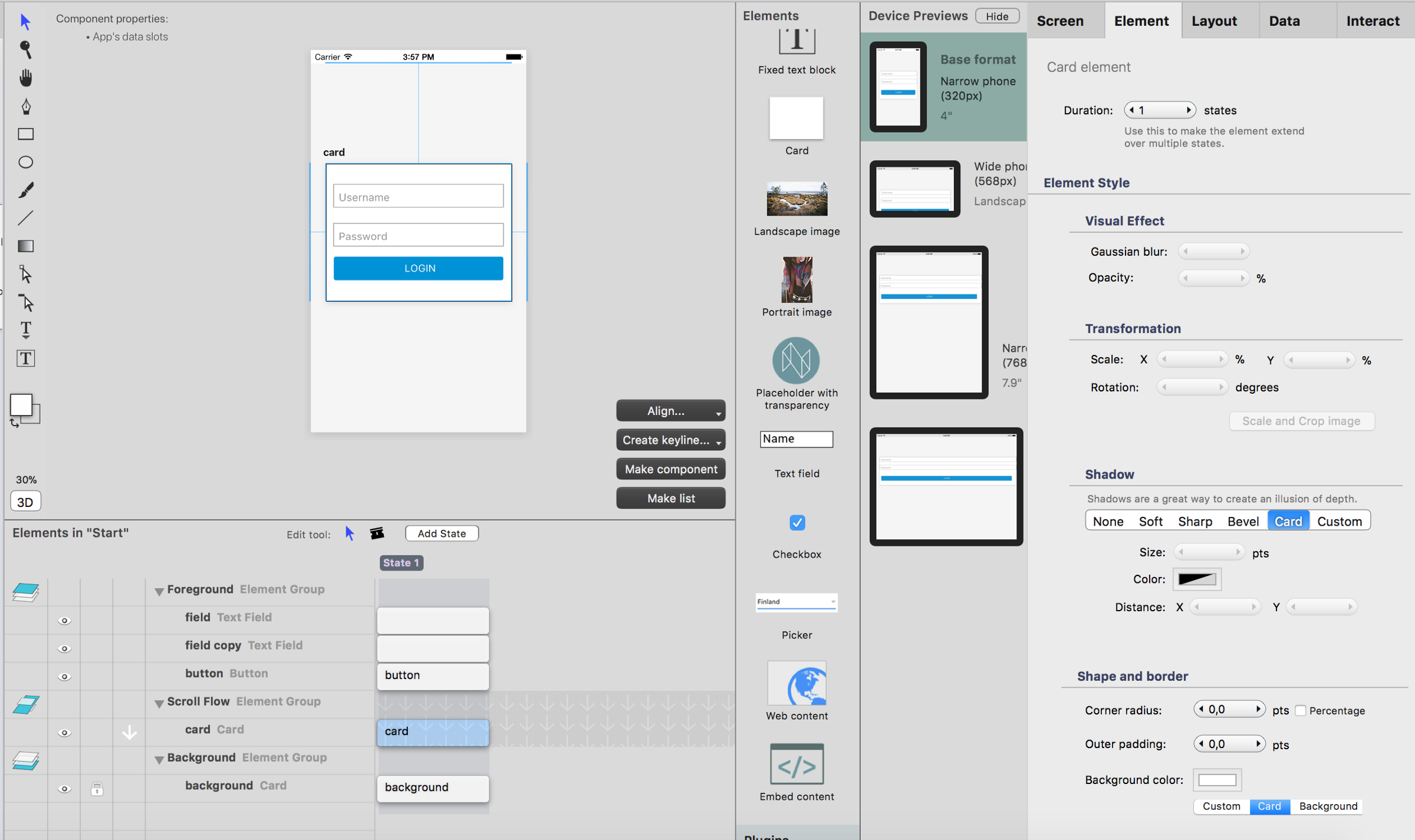
Task: Collapse the Scroll Flow element group
Action: (x=159, y=703)
